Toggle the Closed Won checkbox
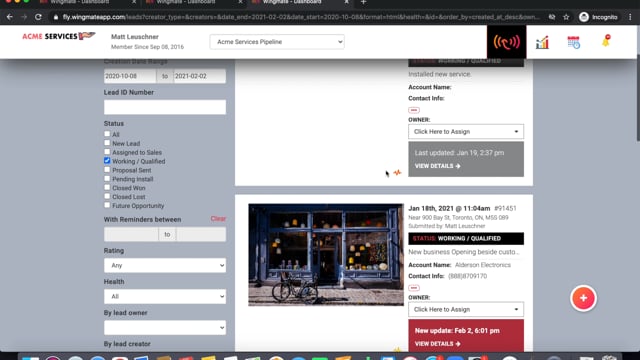This screenshot has height=360, width=640. (x=107, y=188)
